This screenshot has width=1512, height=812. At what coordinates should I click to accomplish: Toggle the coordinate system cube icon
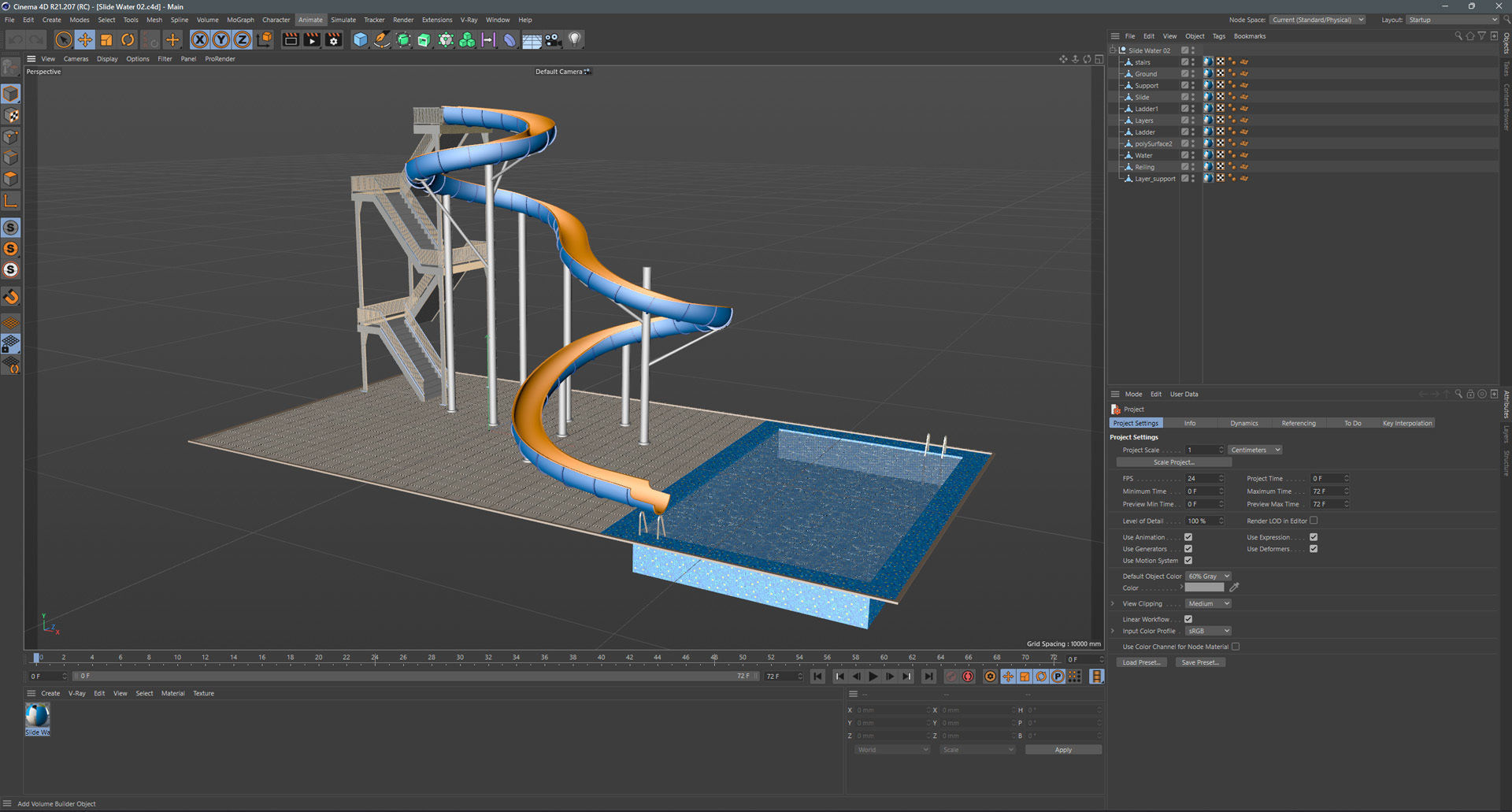[265, 39]
